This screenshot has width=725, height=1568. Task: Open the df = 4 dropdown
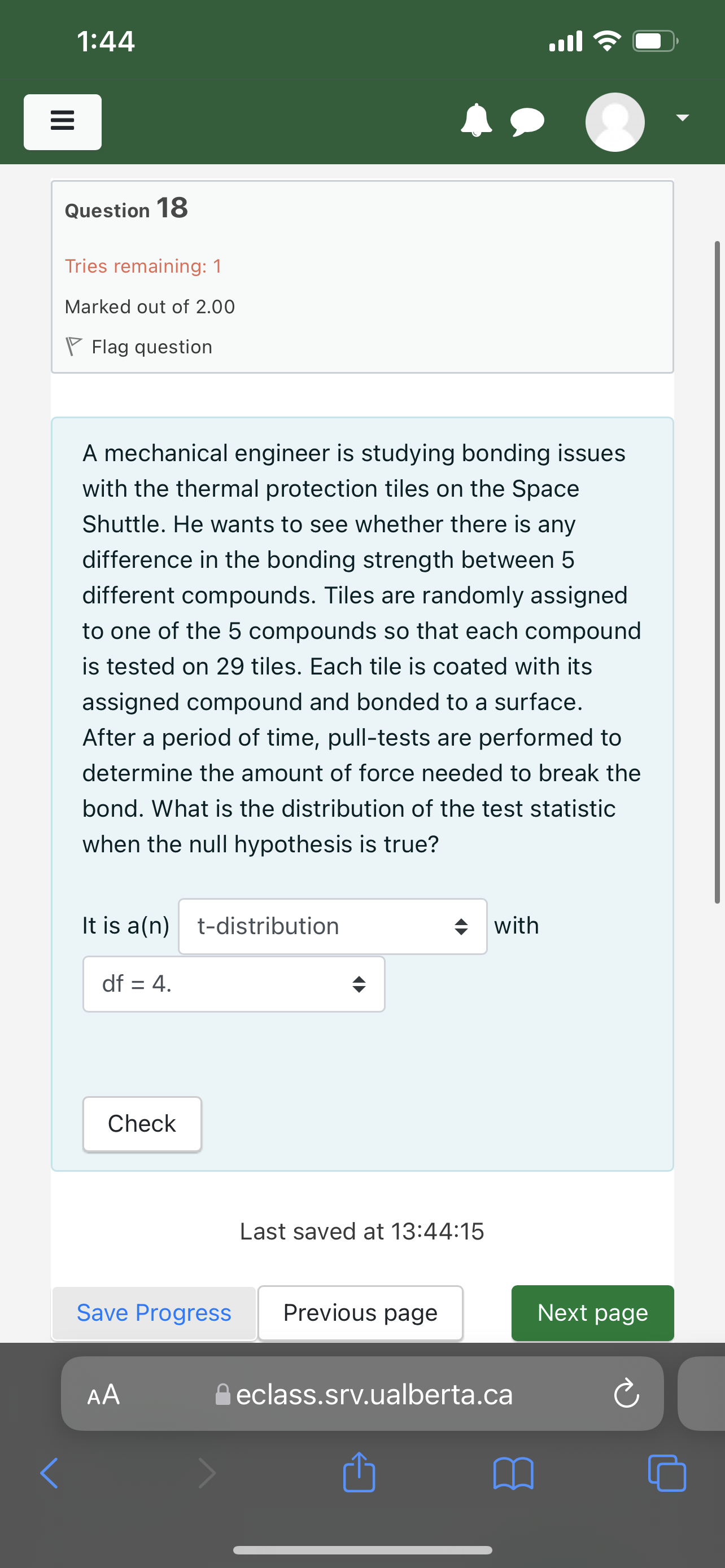click(233, 984)
